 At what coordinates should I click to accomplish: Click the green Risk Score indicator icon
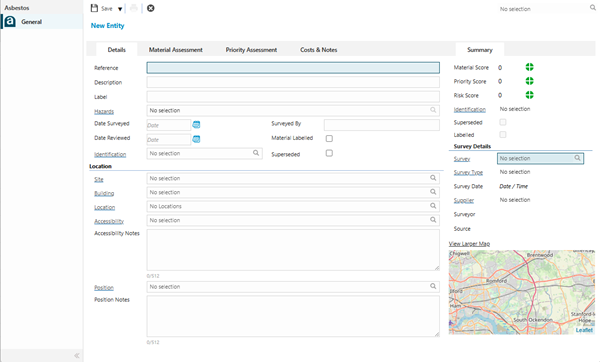(530, 95)
